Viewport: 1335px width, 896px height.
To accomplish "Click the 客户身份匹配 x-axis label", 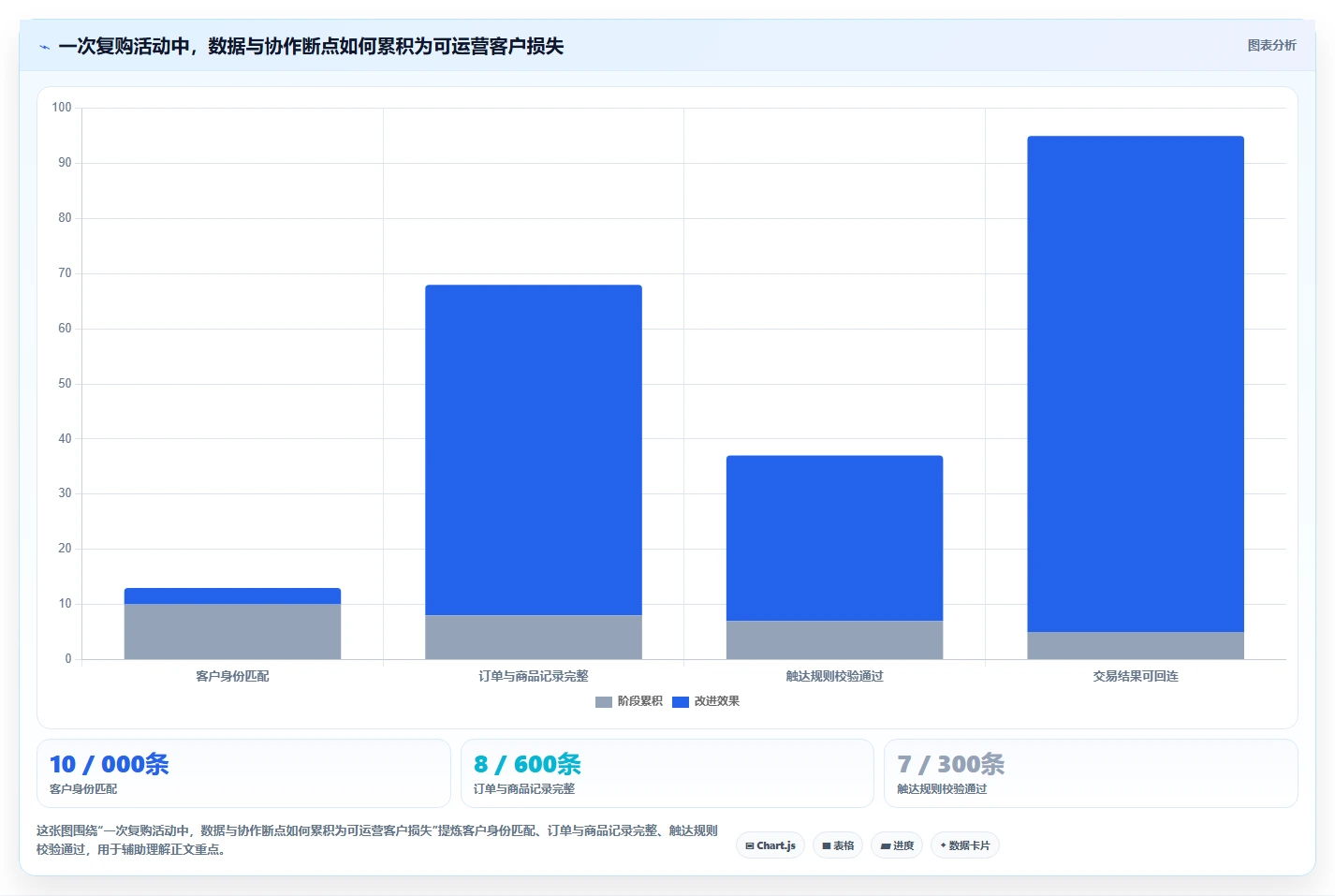I will click(x=233, y=676).
